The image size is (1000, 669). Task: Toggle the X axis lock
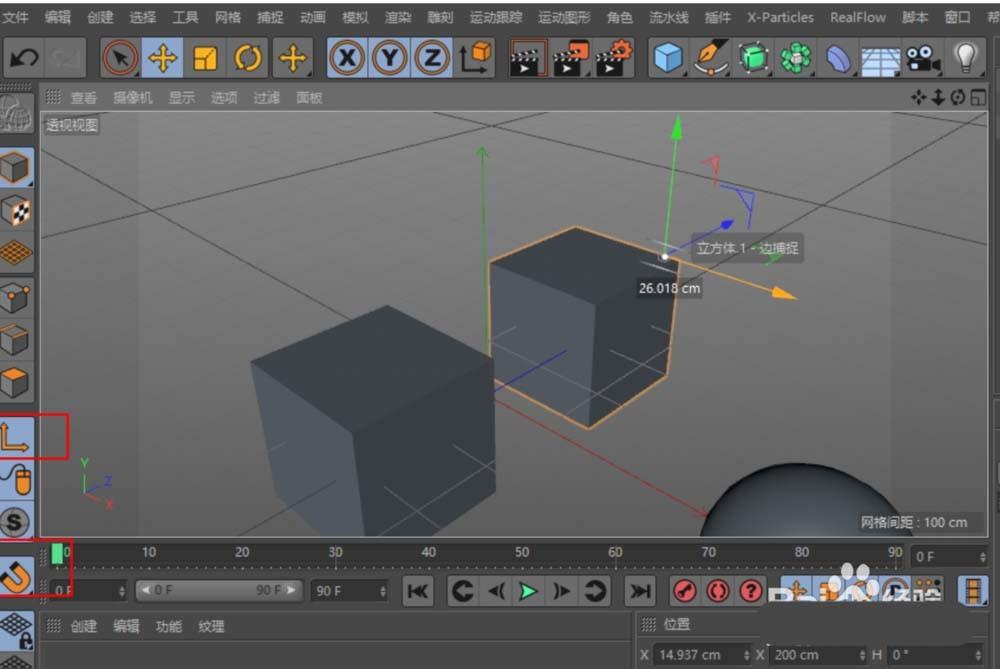pos(347,58)
